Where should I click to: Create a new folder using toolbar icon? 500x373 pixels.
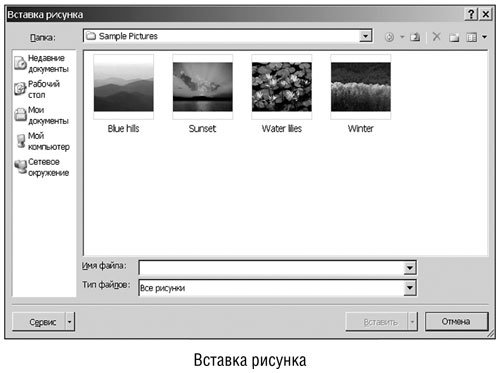point(454,37)
